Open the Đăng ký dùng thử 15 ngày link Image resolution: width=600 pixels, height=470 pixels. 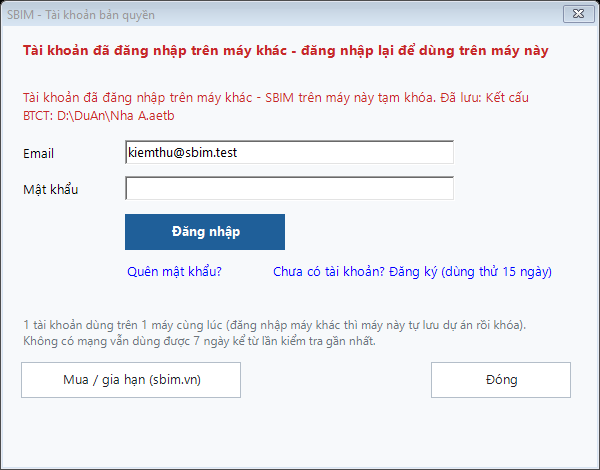pos(412,271)
